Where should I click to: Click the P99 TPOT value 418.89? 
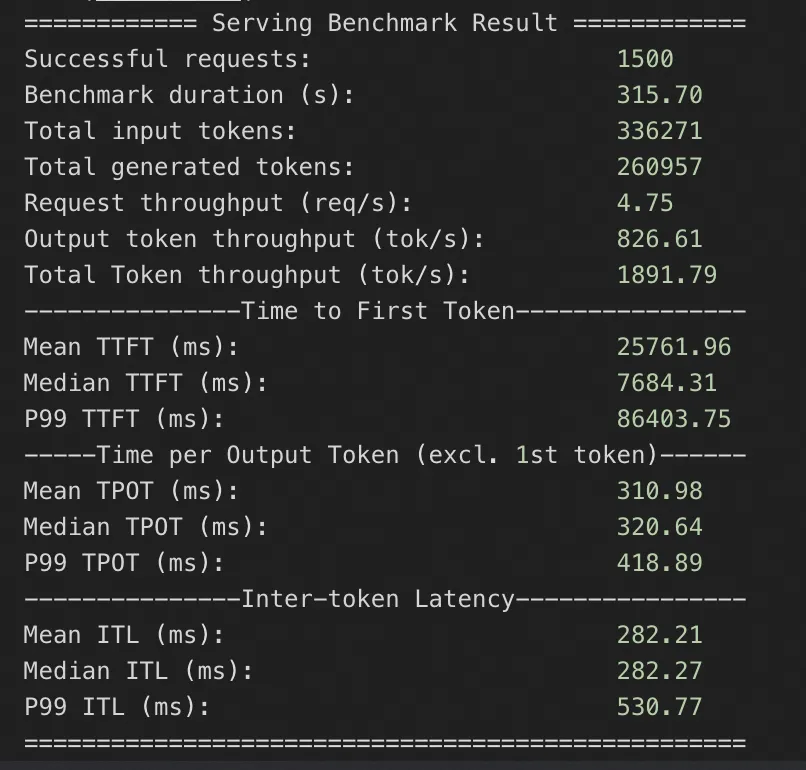[659, 563]
